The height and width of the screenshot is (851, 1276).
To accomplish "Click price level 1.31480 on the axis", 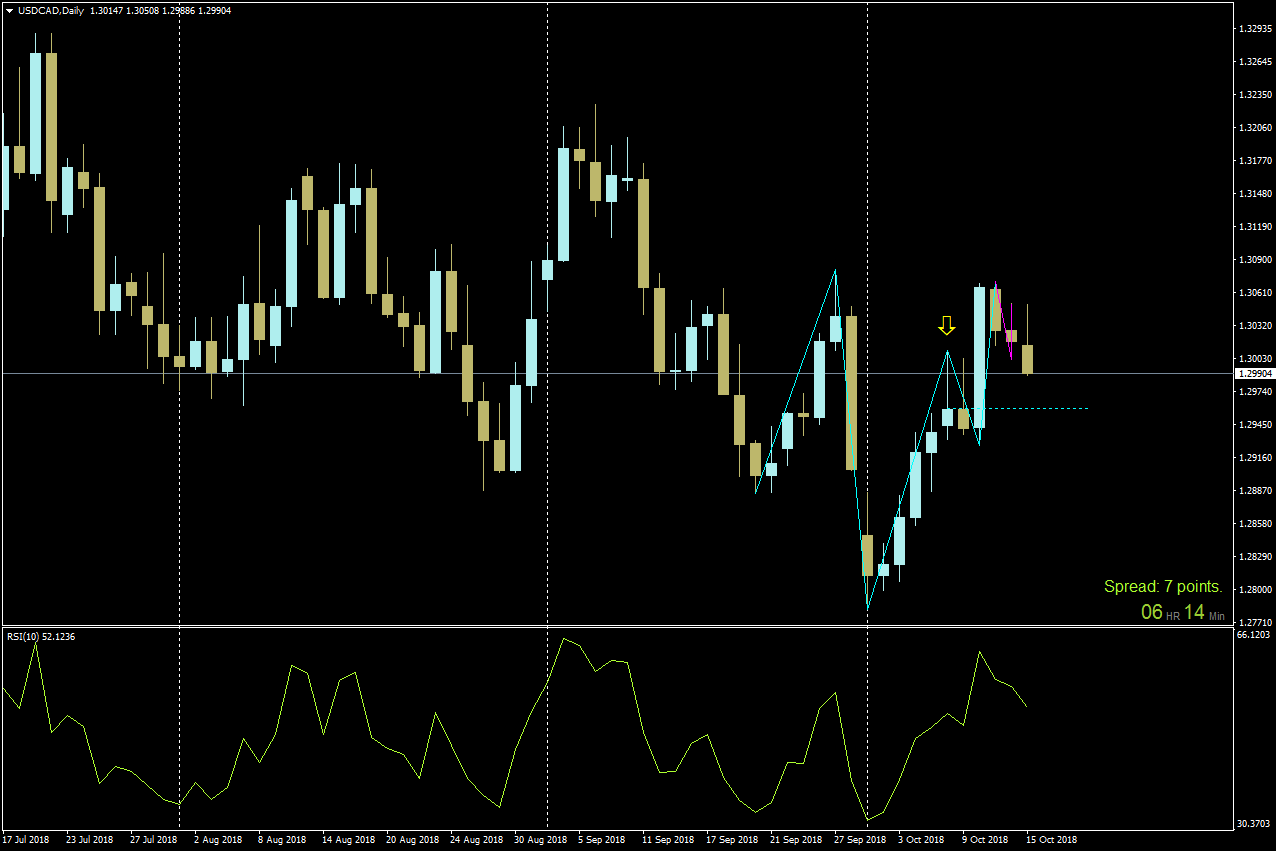I will point(1254,194).
